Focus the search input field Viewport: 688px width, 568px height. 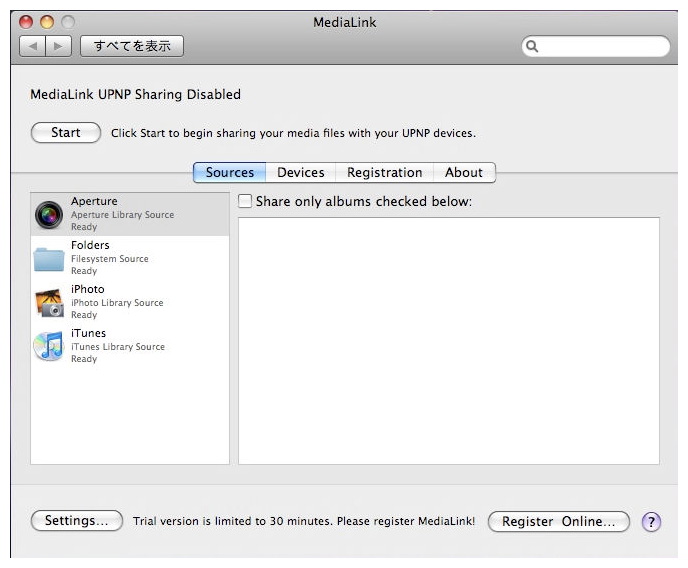click(x=596, y=46)
